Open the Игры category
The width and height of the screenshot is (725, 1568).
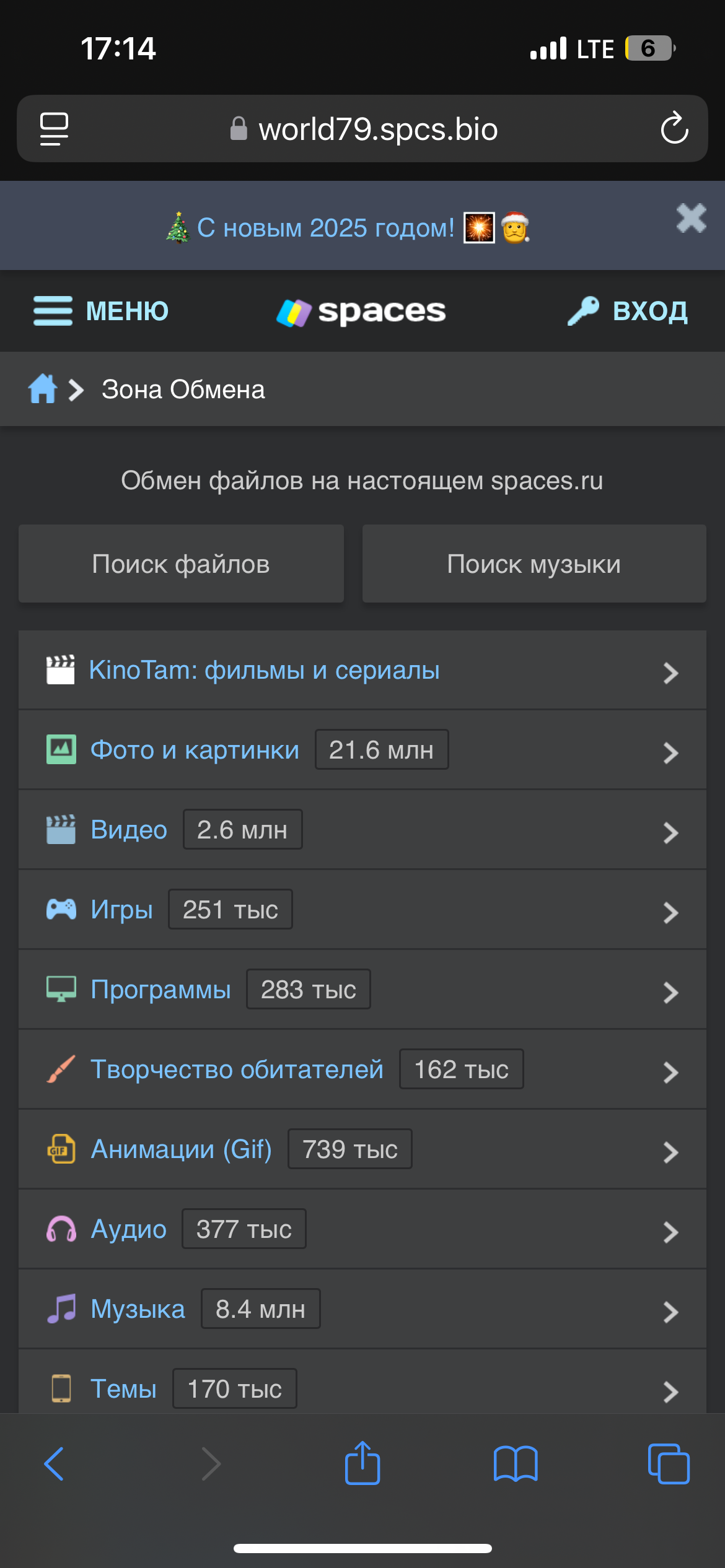point(121,910)
